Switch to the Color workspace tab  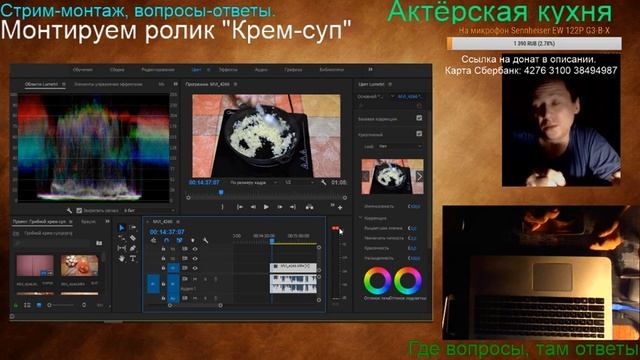tap(196, 70)
